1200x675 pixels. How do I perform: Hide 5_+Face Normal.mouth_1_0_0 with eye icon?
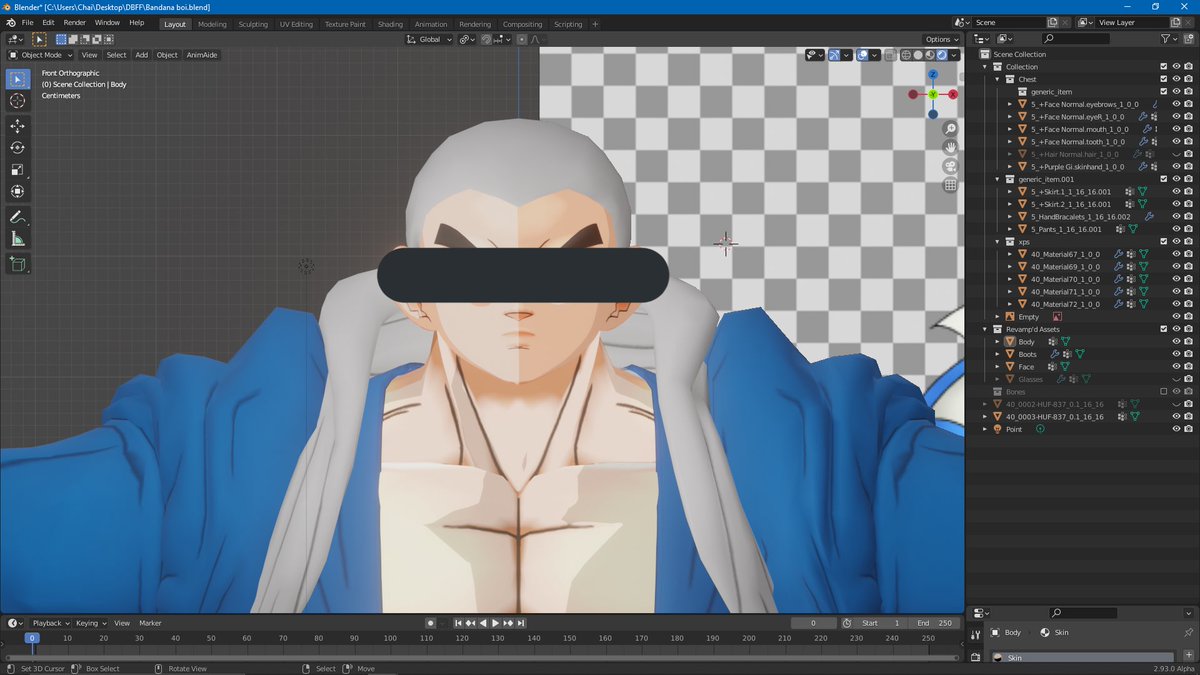pyautogui.click(x=1176, y=129)
